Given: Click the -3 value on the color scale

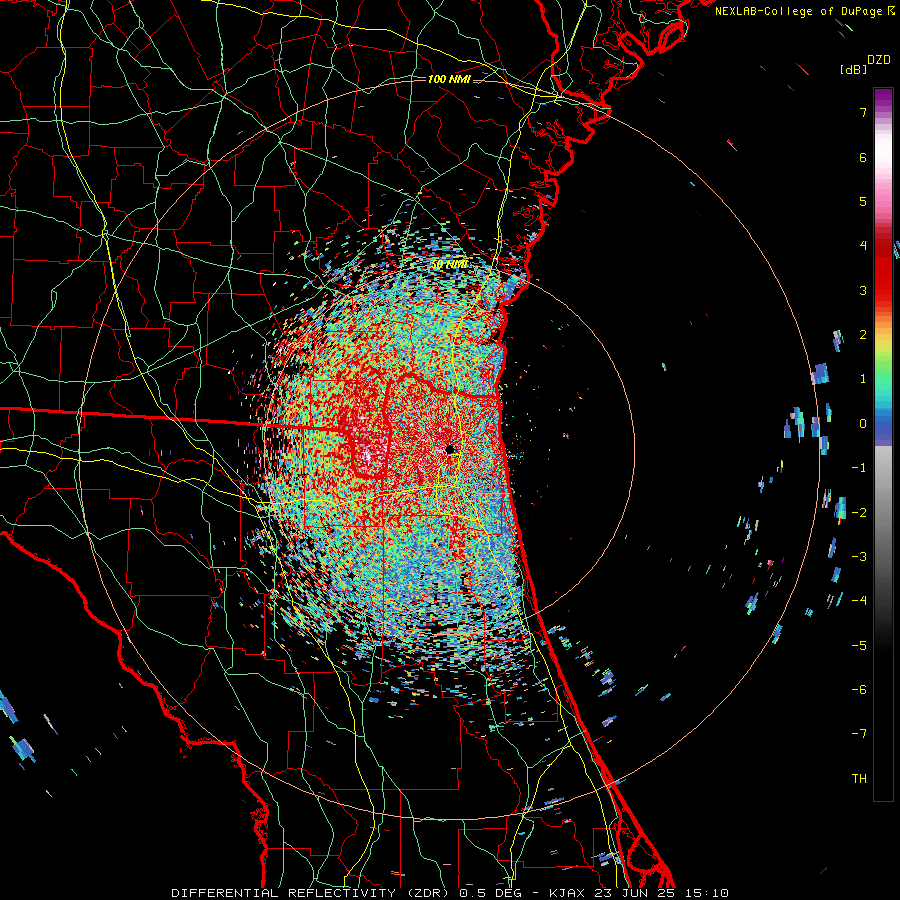Looking at the screenshot, I should point(859,557).
